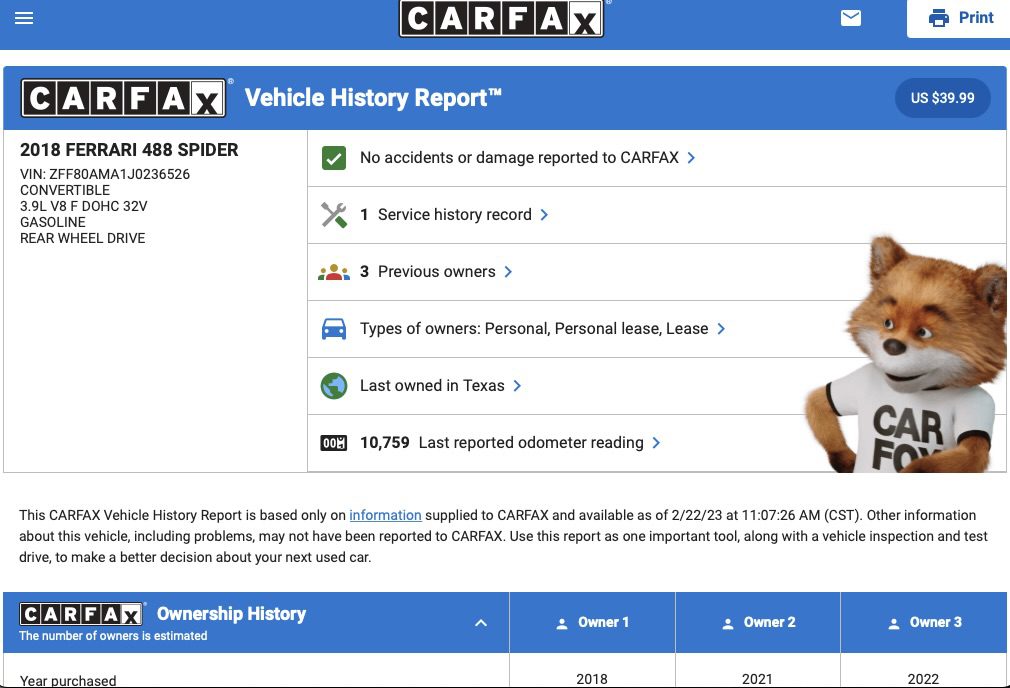The image size is (1010, 688).
Task: Collapse the Ownership History section
Action: coord(481,623)
